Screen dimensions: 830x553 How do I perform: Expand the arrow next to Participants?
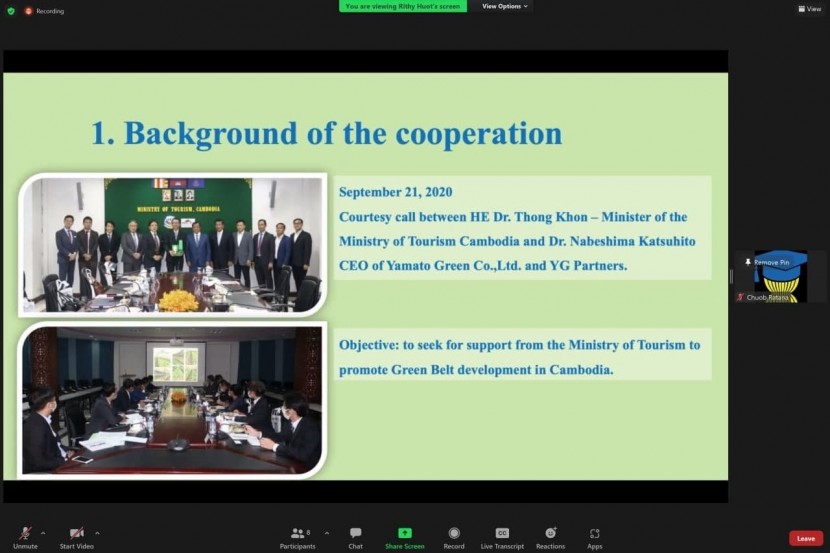tap(327, 533)
